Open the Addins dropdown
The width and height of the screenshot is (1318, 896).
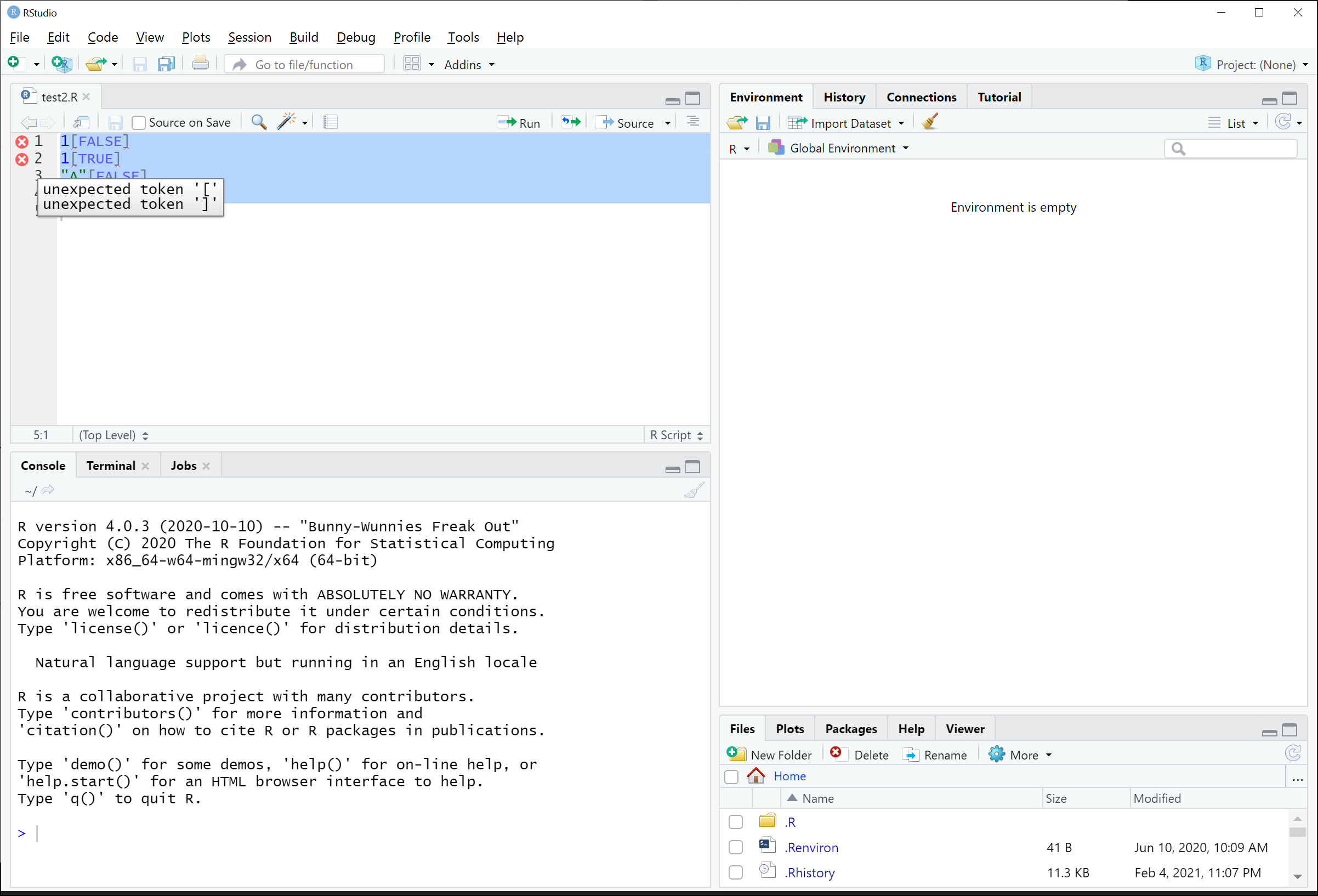tap(468, 64)
